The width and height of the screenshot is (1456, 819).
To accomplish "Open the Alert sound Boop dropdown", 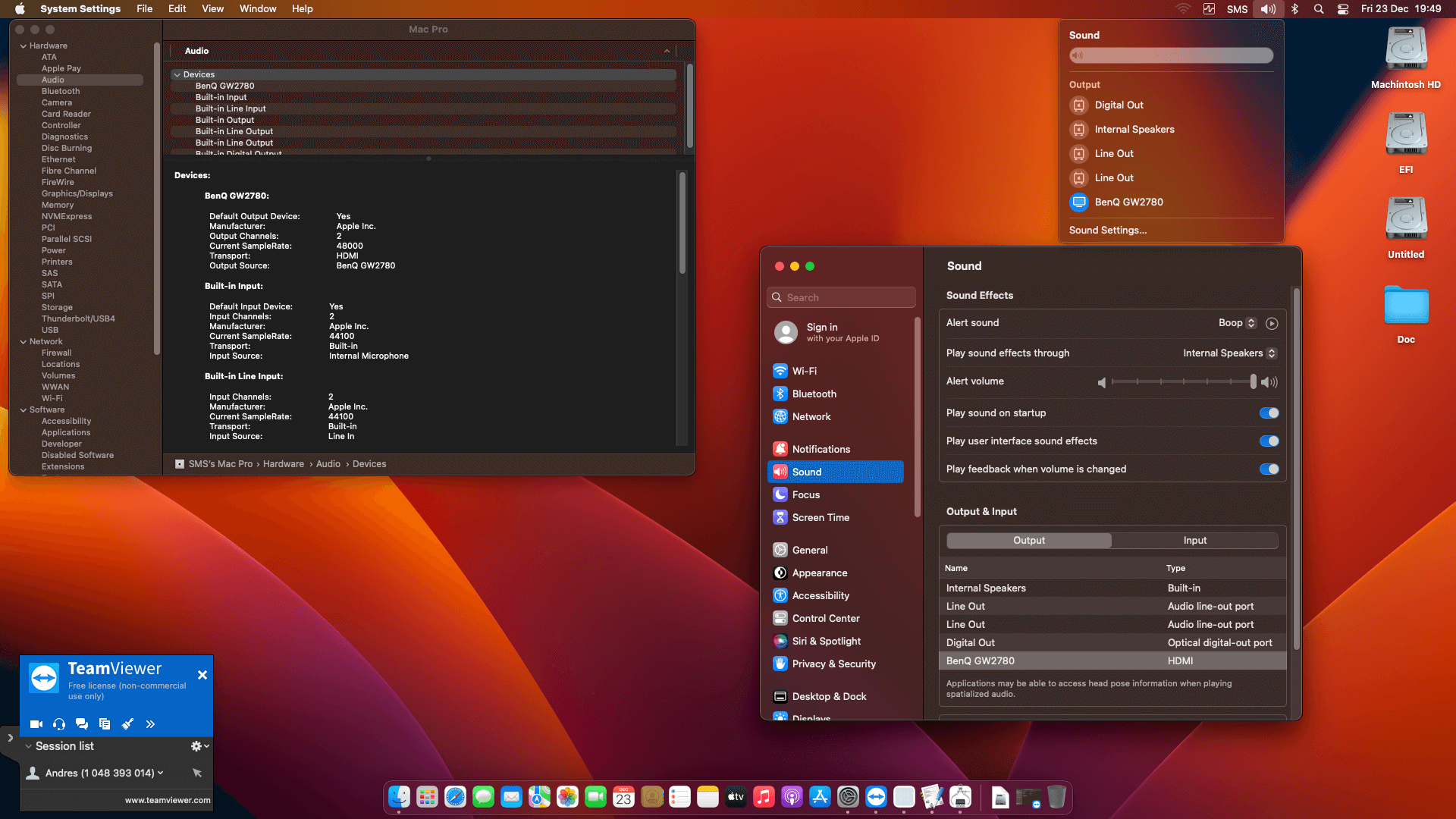I will (x=1237, y=323).
